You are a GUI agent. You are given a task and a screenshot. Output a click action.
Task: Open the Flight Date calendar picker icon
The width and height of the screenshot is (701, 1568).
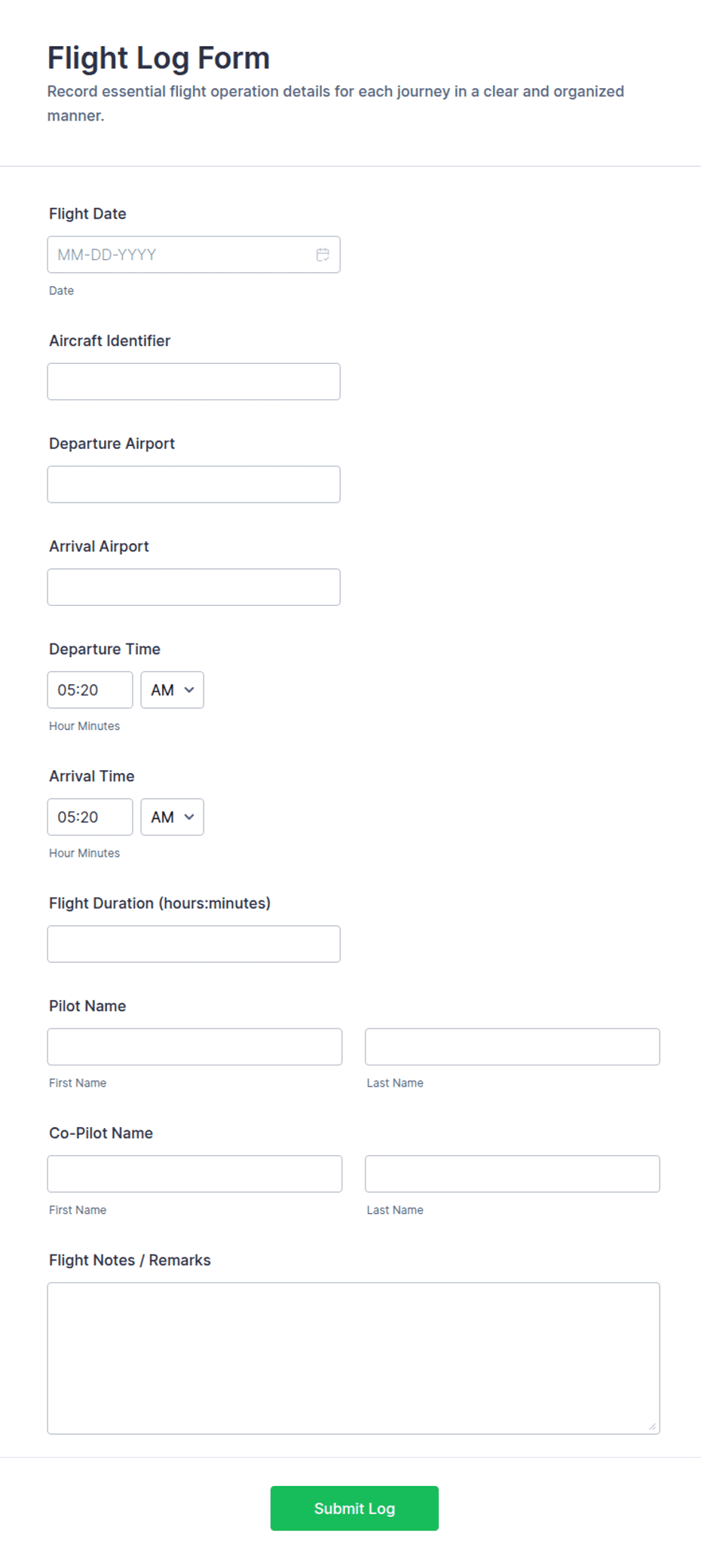[323, 255]
